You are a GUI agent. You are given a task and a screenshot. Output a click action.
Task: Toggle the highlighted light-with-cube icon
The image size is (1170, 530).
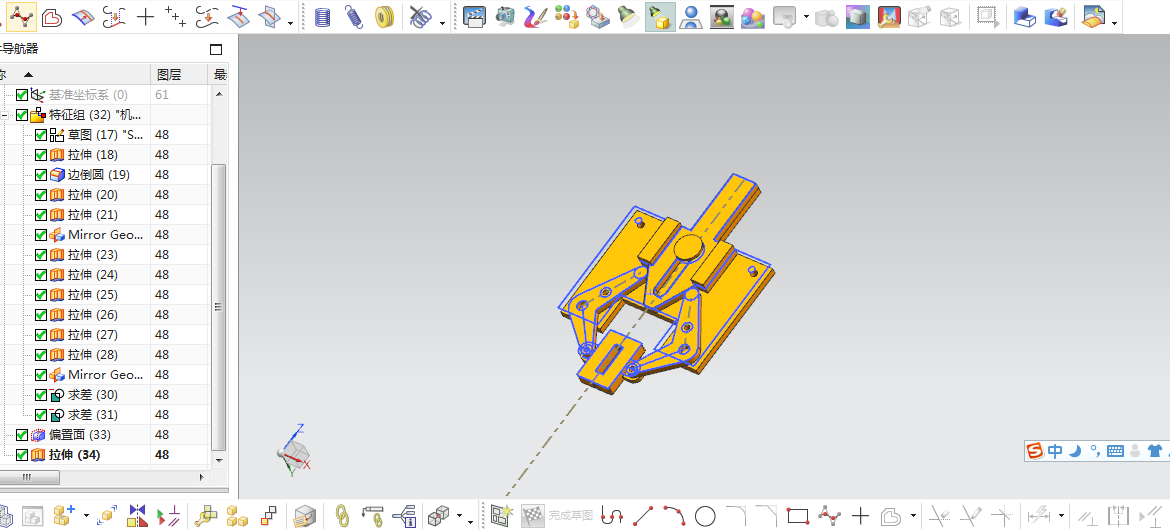661,16
